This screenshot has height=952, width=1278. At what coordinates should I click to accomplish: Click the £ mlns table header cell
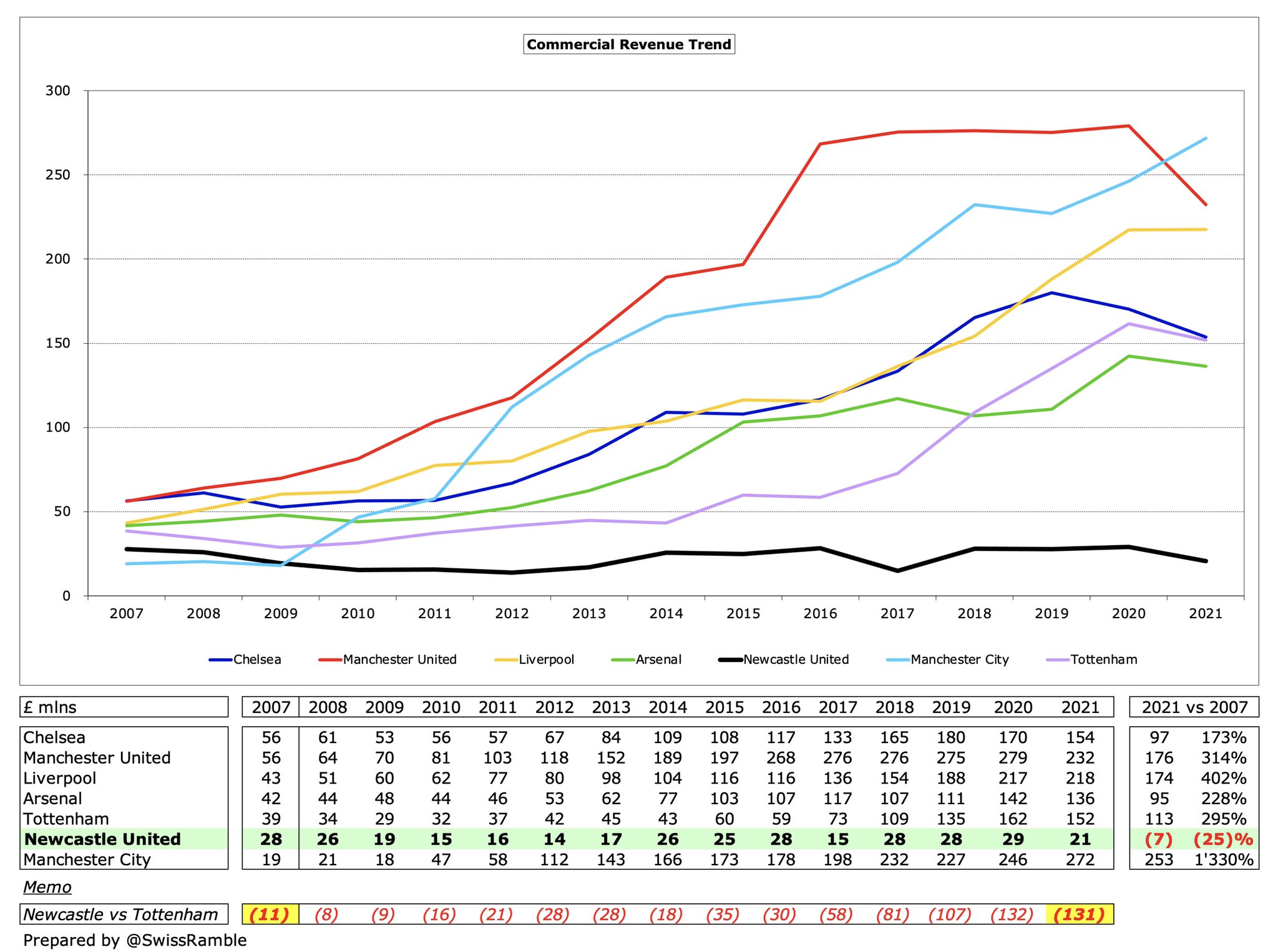(x=124, y=707)
